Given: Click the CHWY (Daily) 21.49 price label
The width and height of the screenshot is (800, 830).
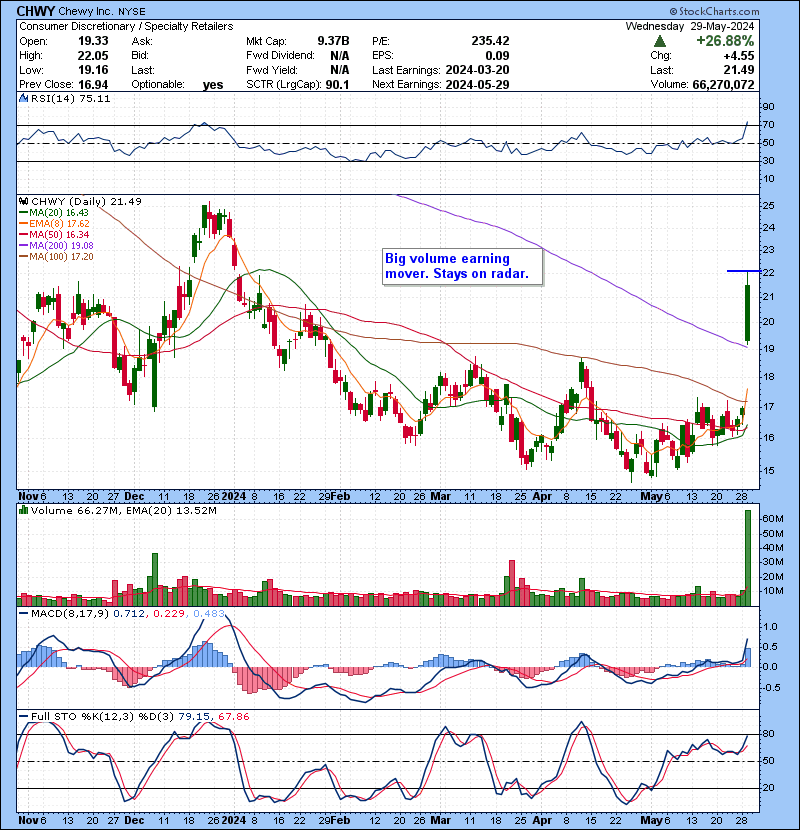Looking at the screenshot, I should coord(86,202).
